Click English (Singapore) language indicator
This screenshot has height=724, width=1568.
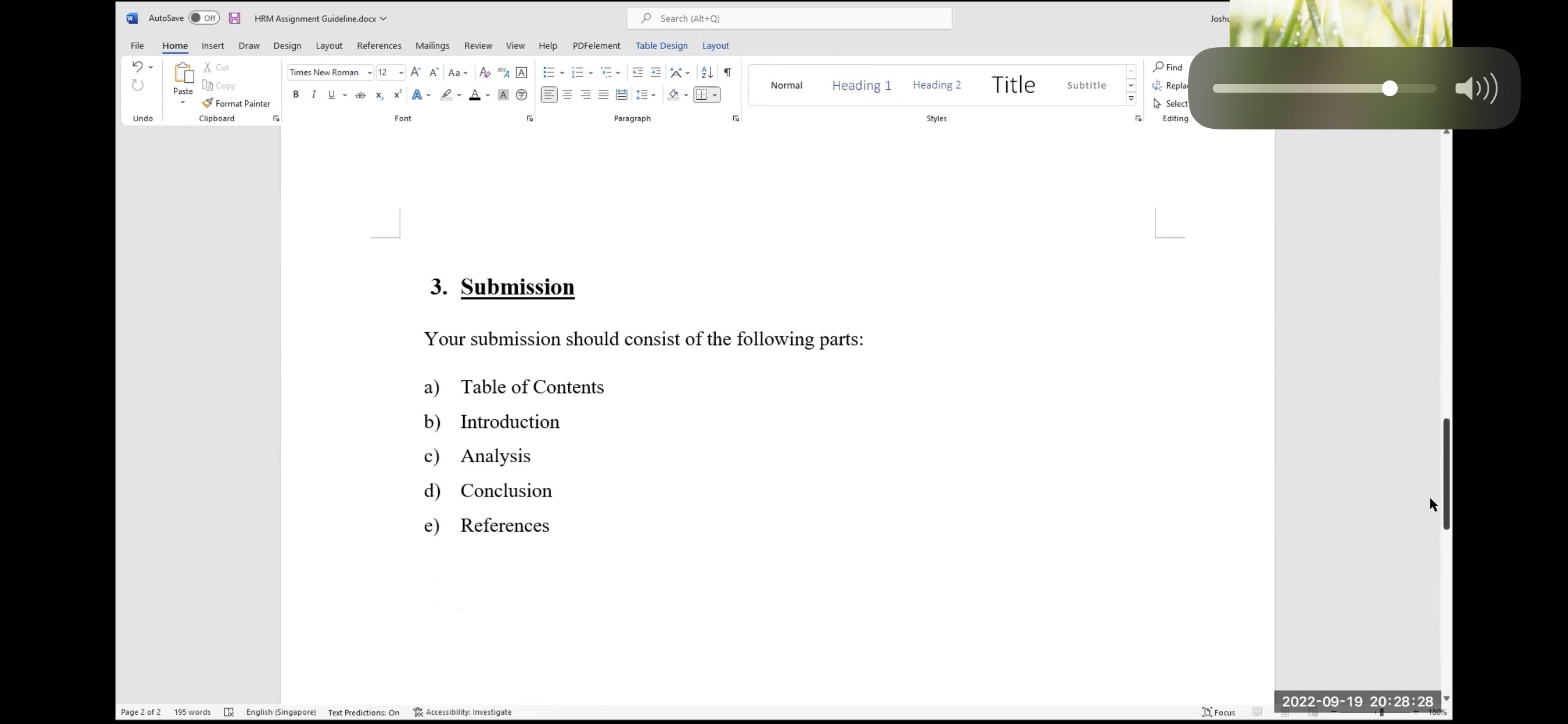point(281,712)
